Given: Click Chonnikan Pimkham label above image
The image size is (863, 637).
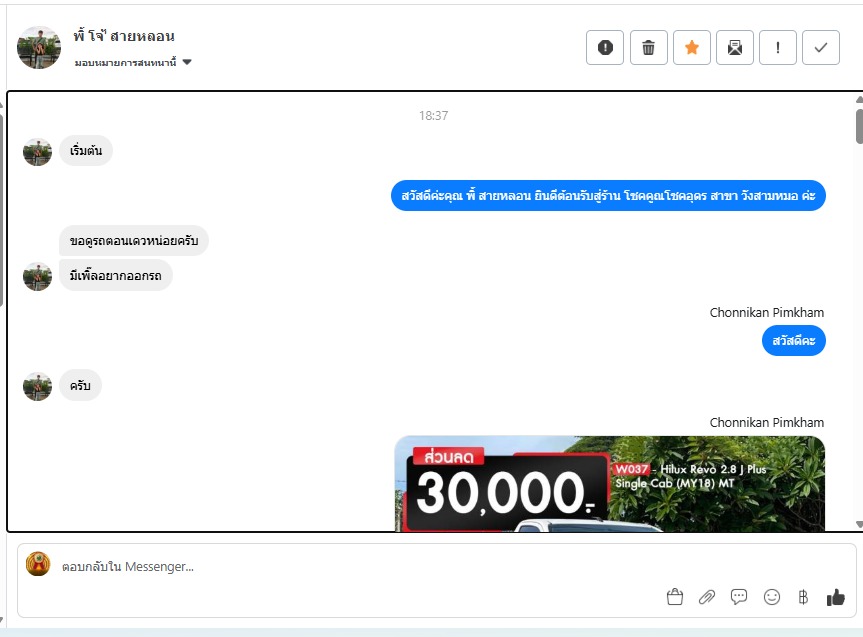Looking at the screenshot, I should tap(767, 423).
